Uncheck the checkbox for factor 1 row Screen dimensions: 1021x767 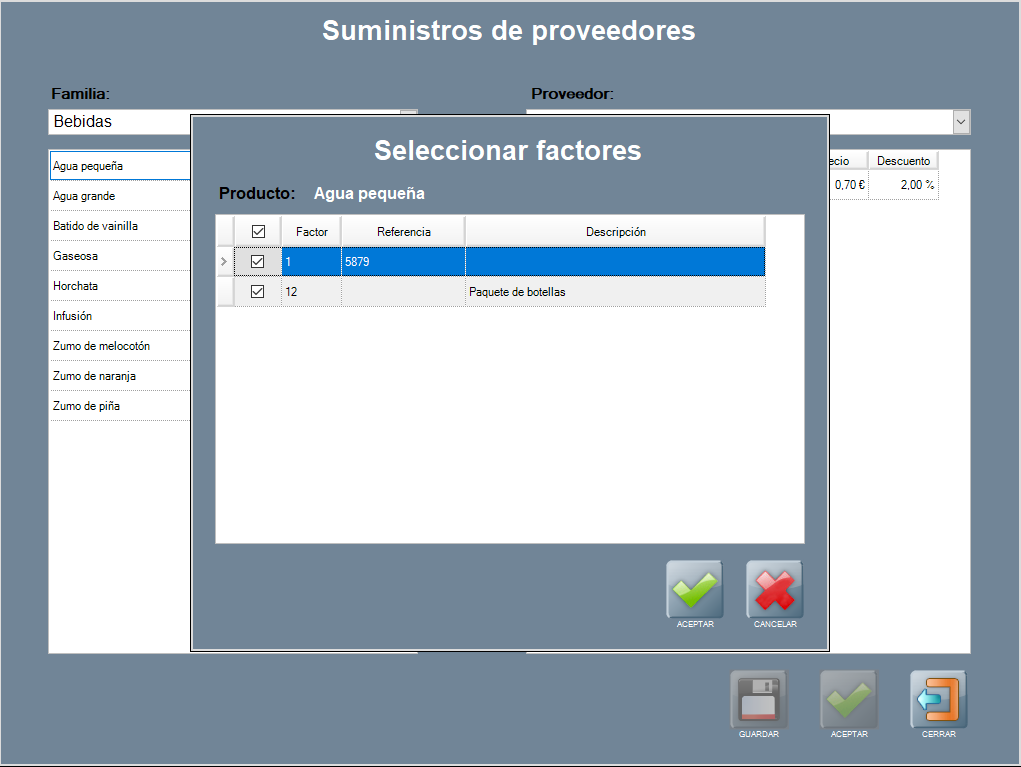click(x=258, y=262)
